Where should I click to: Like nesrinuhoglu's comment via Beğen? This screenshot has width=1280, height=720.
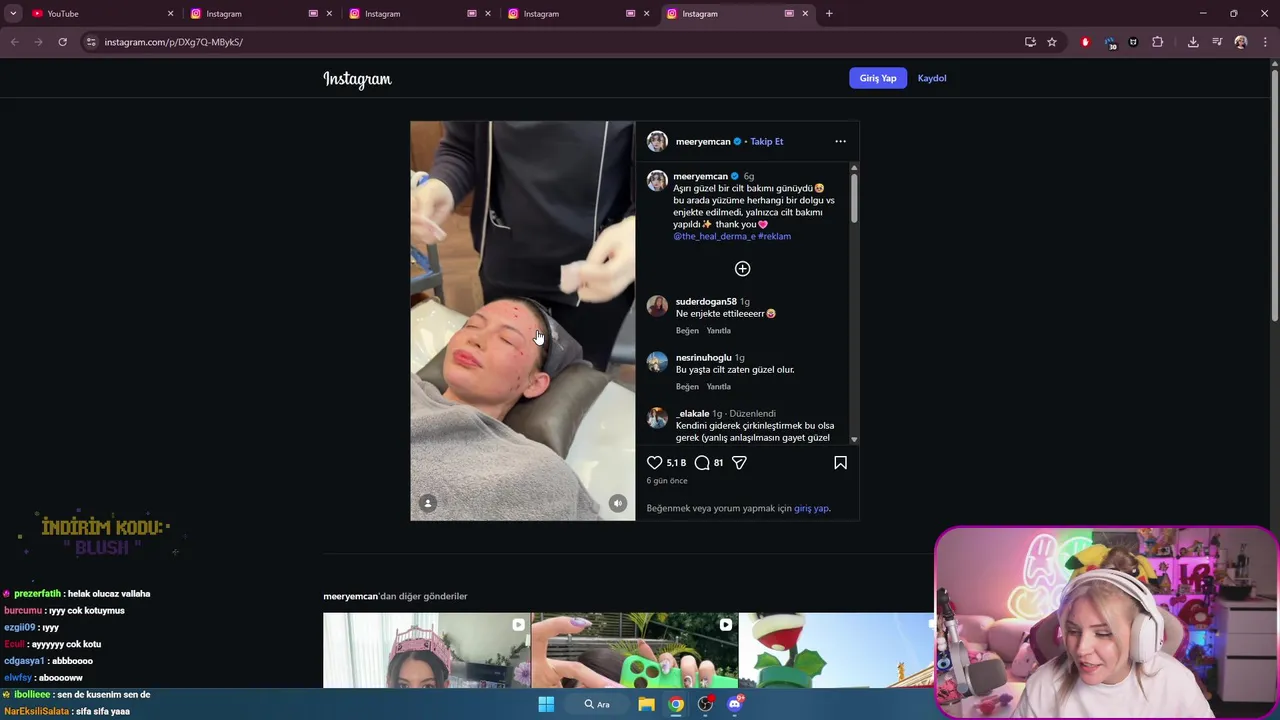[x=687, y=387]
